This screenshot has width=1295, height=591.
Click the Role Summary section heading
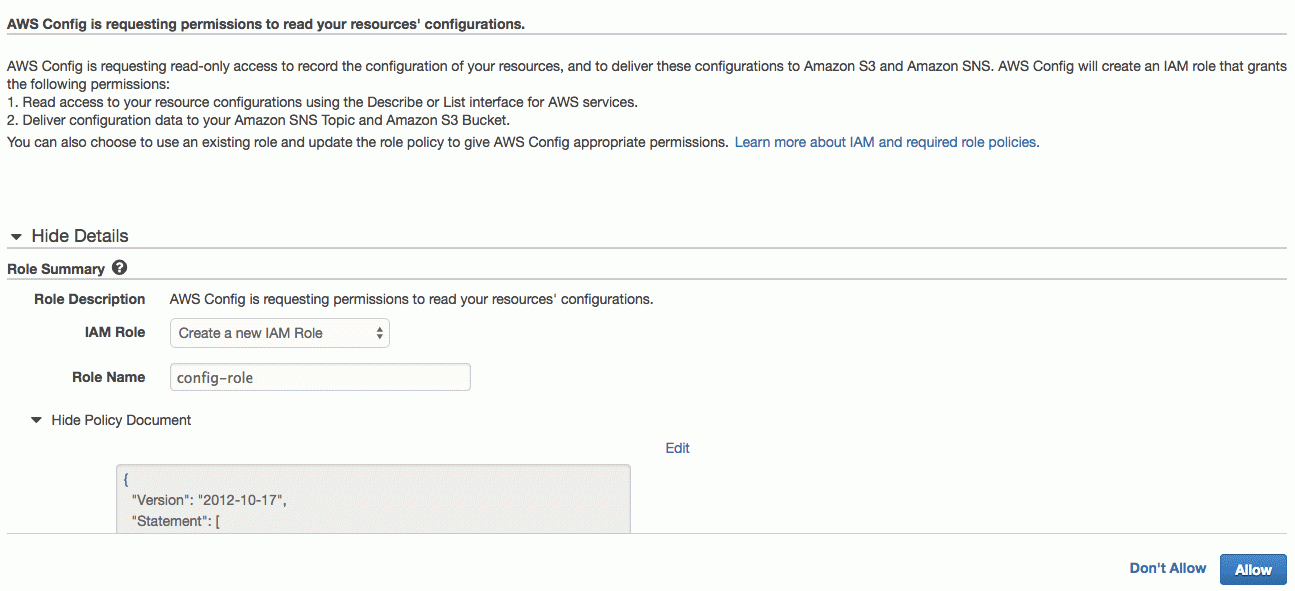[x=56, y=269]
